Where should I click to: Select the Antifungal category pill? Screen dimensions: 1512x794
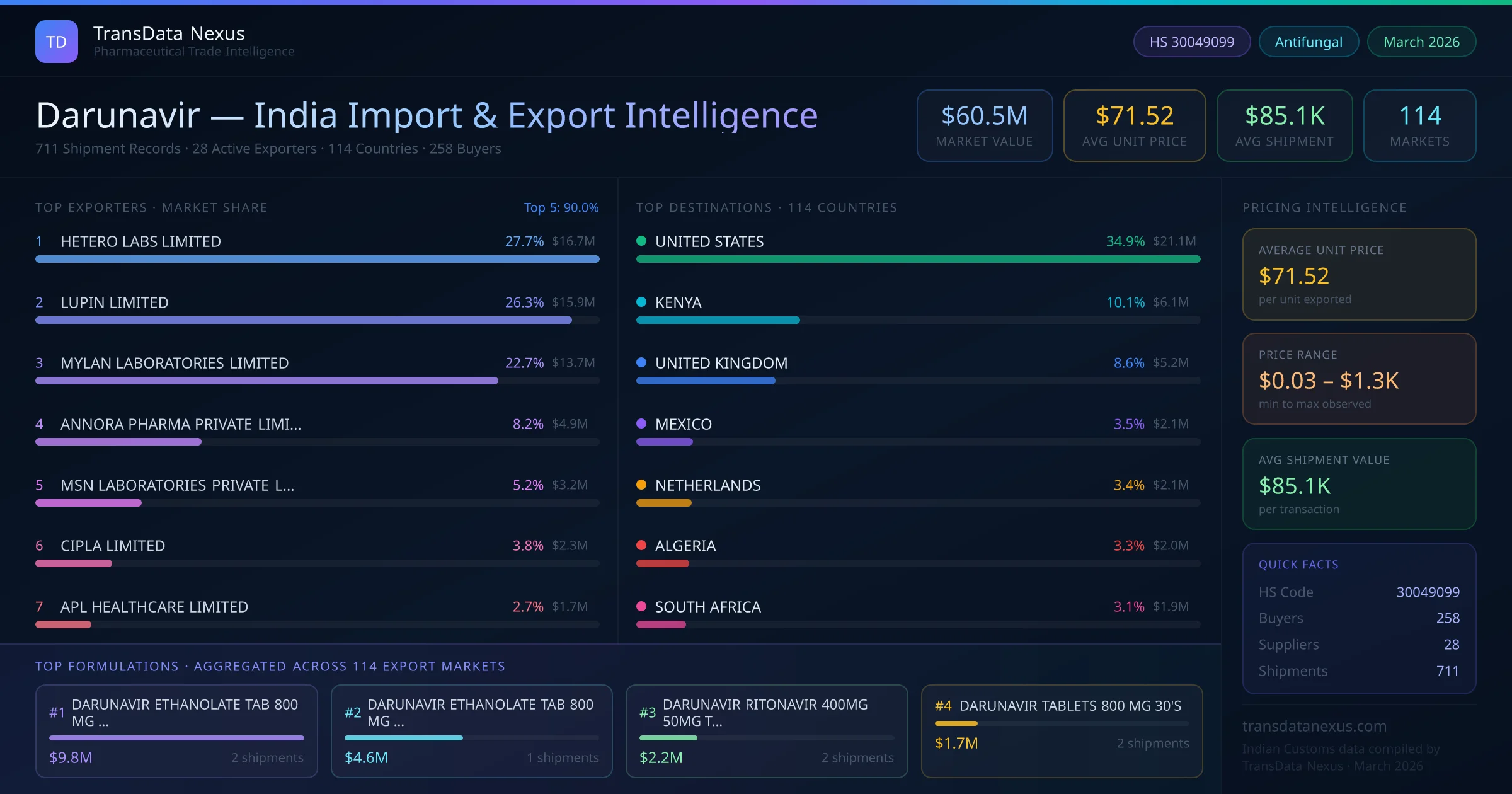coord(1308,42)
